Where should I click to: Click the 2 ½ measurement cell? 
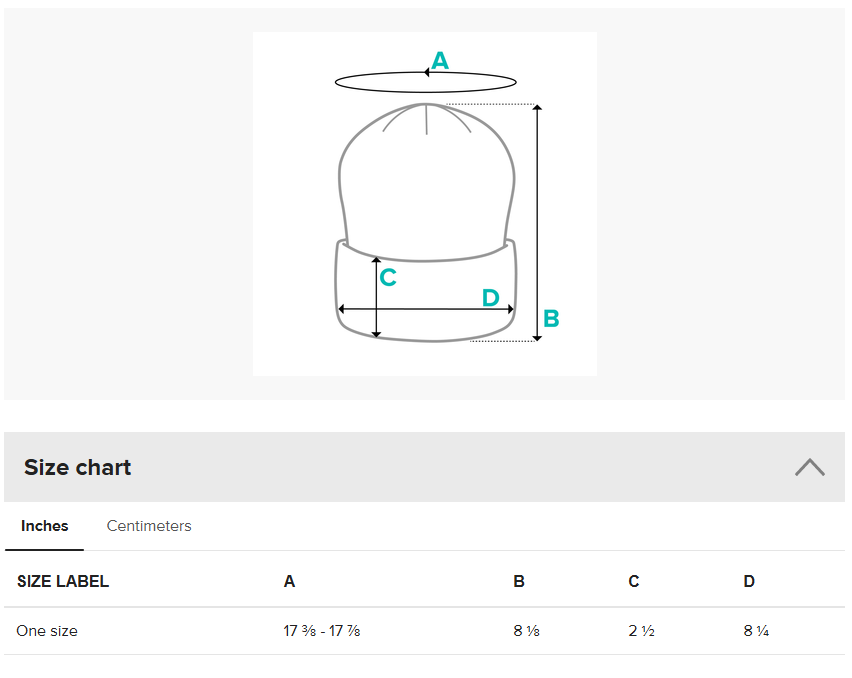coord(642,631)
